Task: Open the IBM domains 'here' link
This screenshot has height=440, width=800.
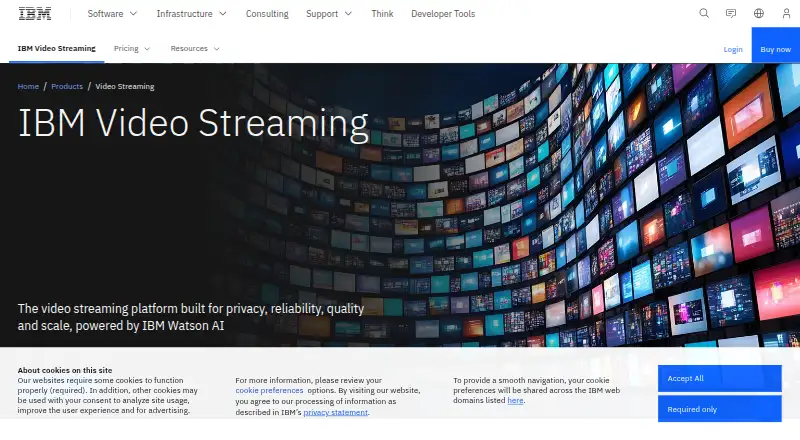Action: point(515,400)
